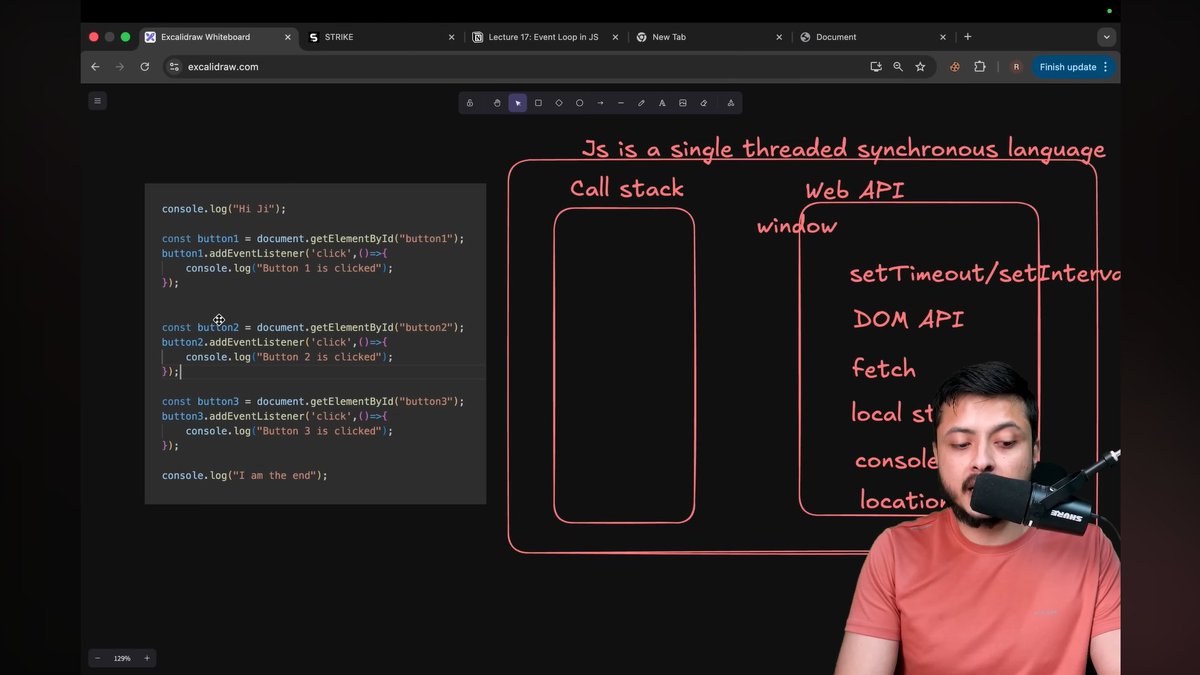This screenshot has width=1200, height=675.
Task: Select the Arrow drawing tool
Action: click(600, 103)
